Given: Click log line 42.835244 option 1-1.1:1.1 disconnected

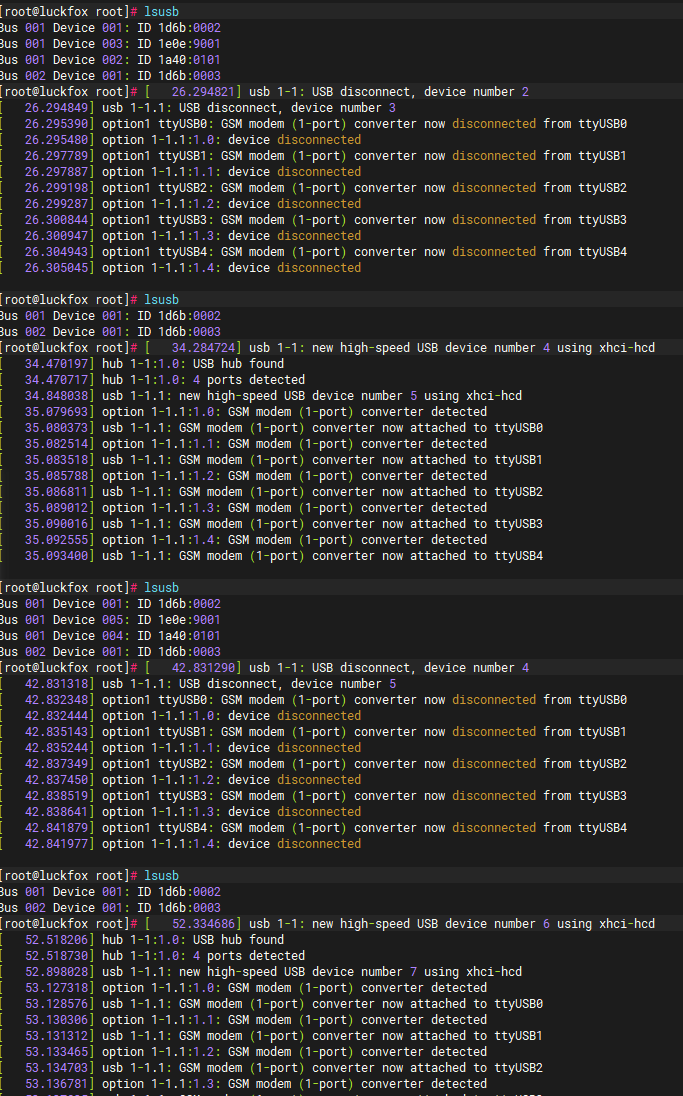Looking at the screenshot, I should [x=181, y=749].
